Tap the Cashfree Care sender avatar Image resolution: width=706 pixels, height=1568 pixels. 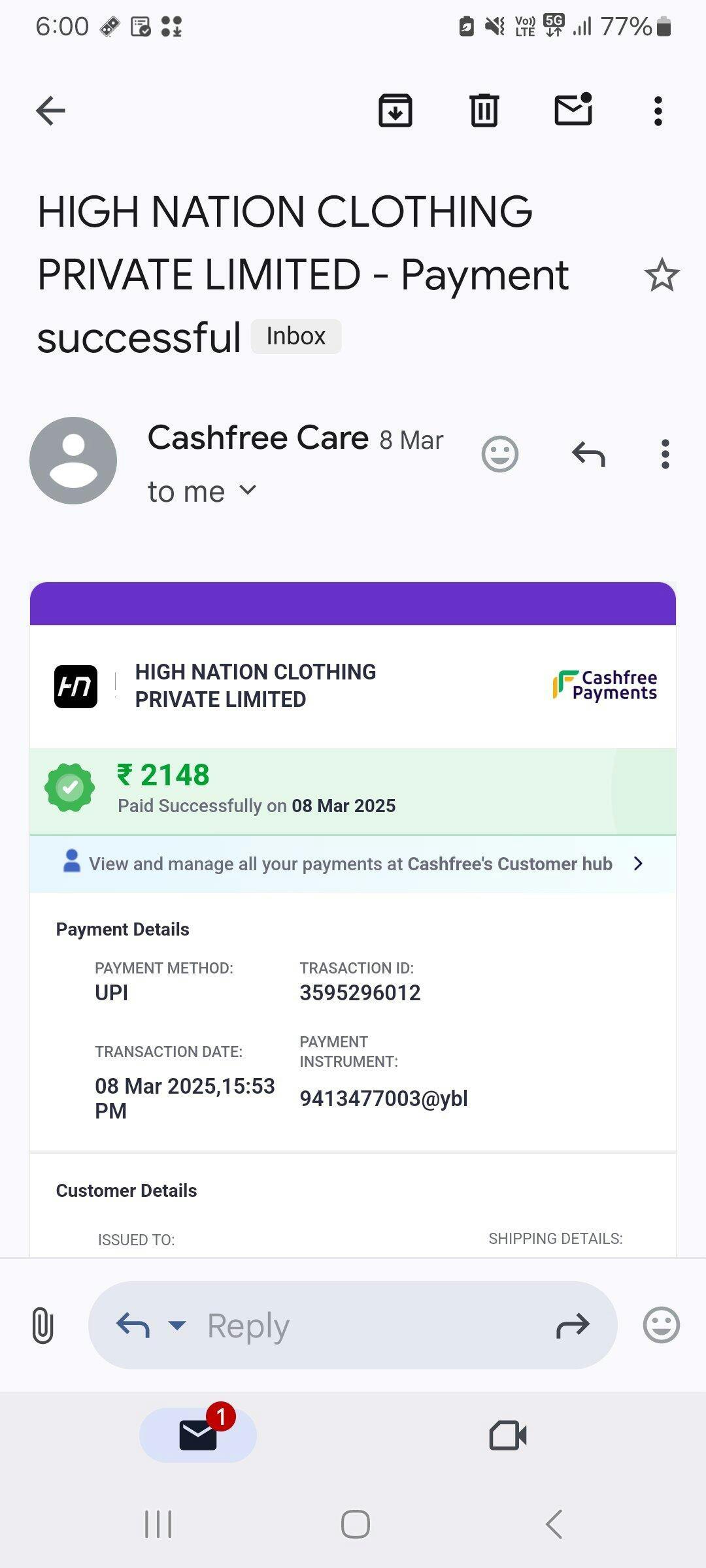[73, 461]
